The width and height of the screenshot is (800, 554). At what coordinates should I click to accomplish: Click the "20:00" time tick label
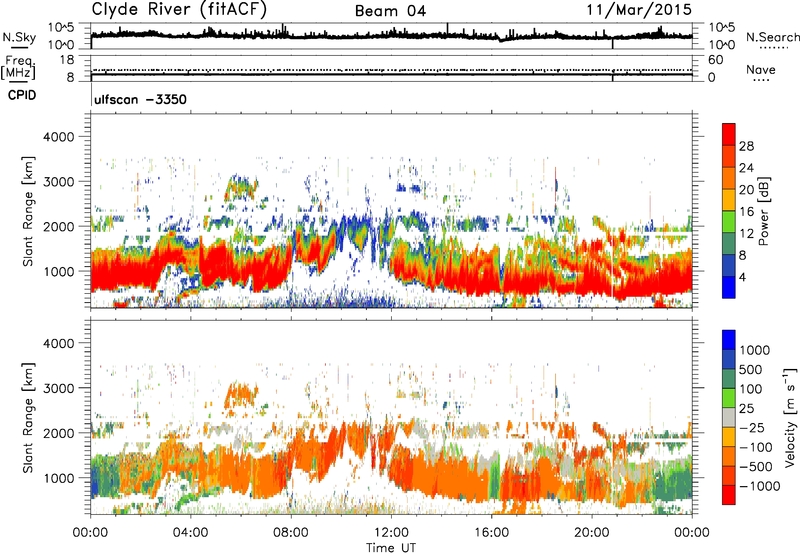coord(591,533)
